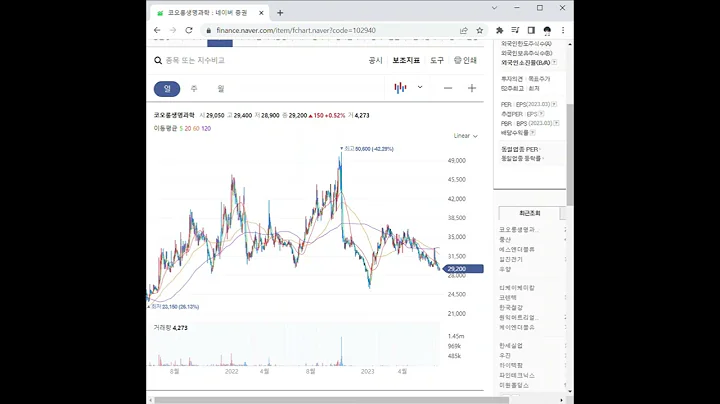Switch chart to 주 weekly period

[x=194, y=89]
